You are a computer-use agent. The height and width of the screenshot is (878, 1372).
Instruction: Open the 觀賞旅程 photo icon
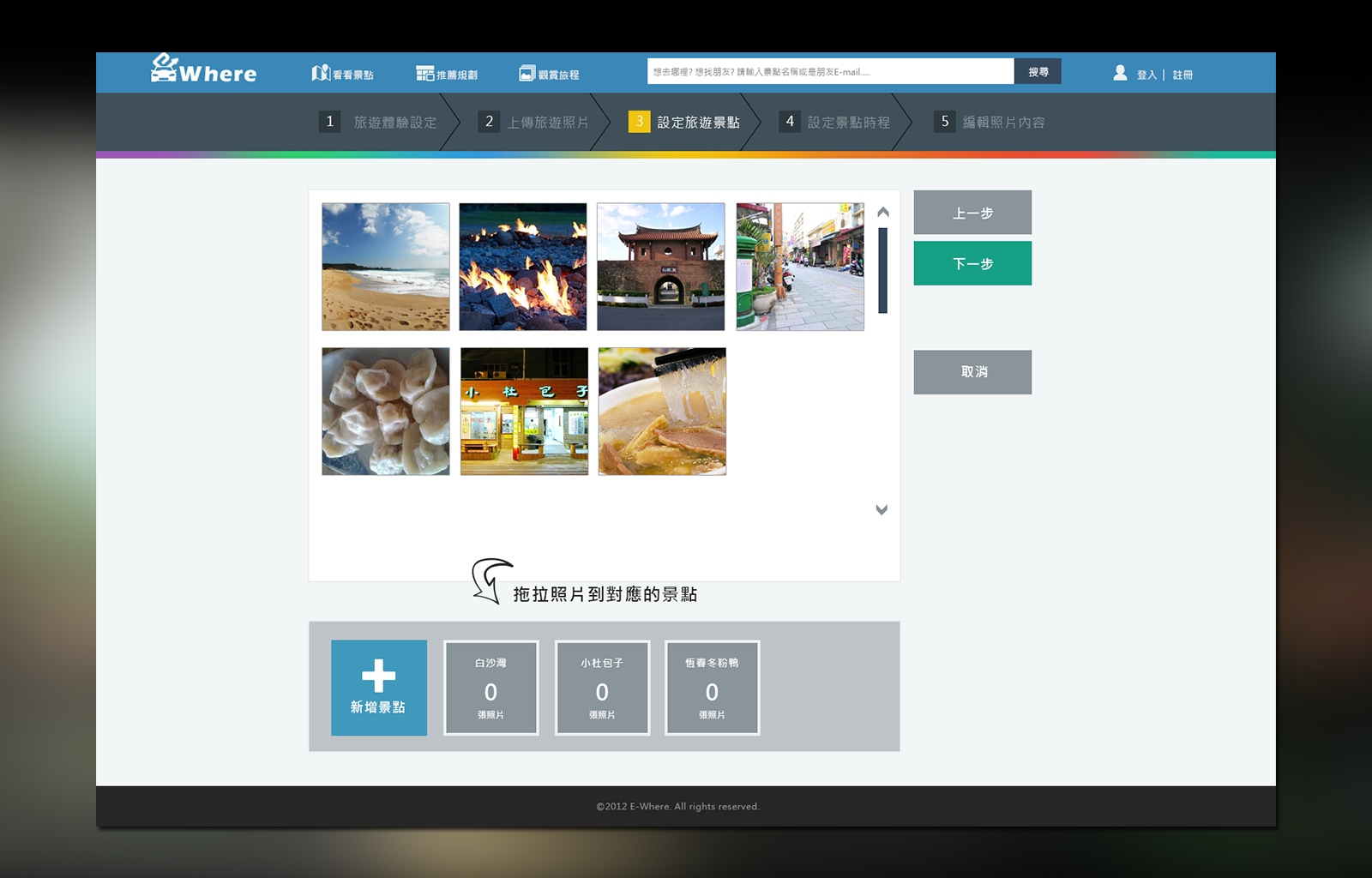coord(527,74)
